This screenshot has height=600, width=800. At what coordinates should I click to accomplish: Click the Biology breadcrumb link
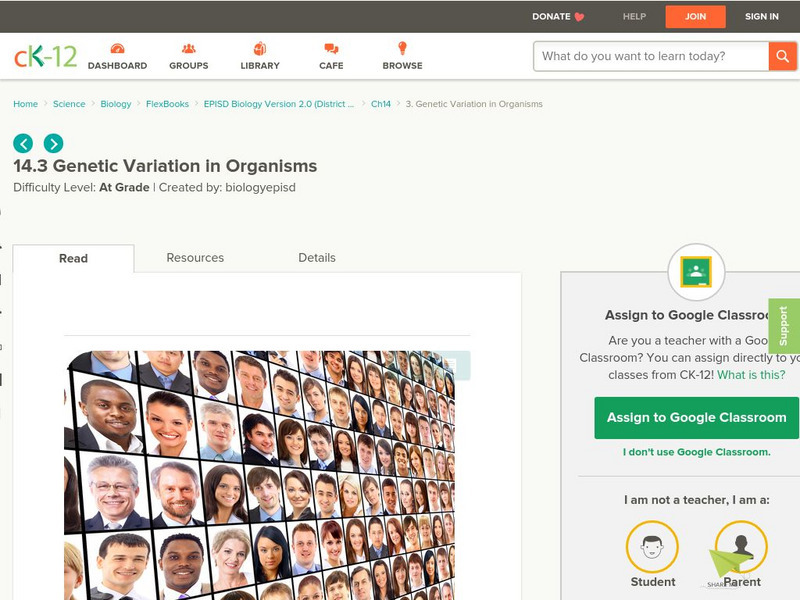[116, 104]
